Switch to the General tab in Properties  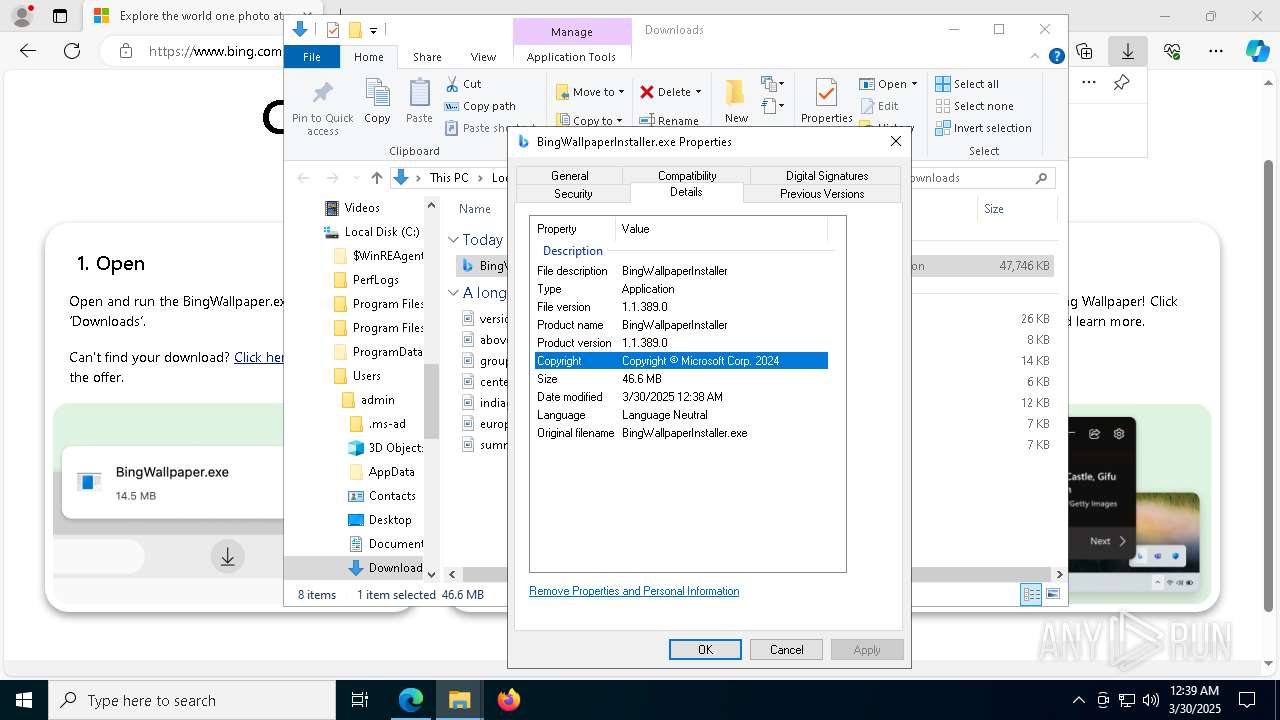569,175
